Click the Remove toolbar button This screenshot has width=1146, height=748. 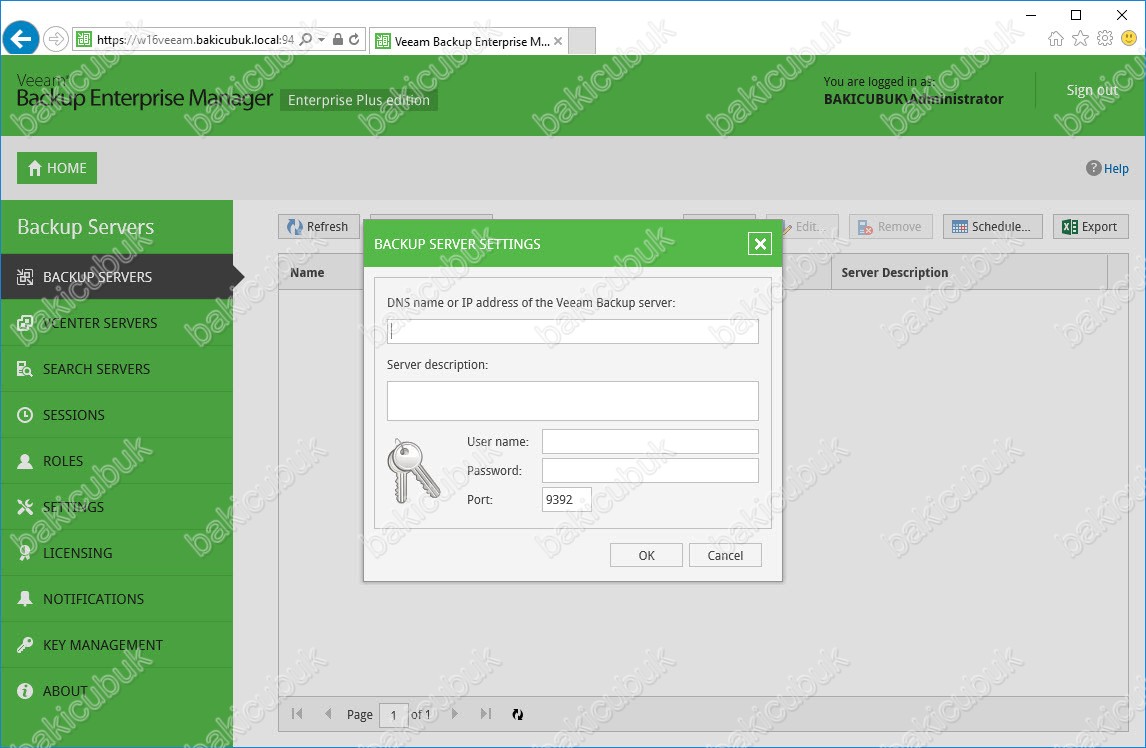(891, 227)
